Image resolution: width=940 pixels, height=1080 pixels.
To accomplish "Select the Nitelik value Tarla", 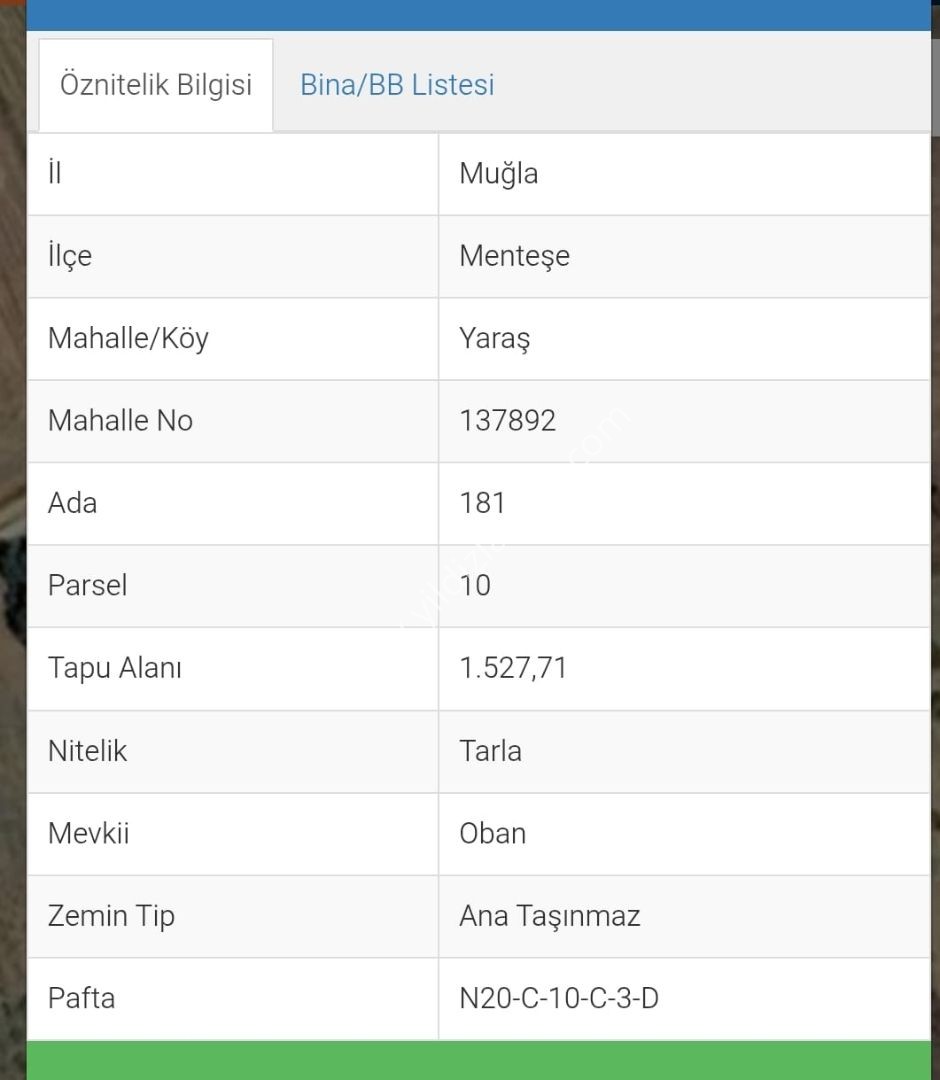I will pyautogui.click(x=490, y=750).
